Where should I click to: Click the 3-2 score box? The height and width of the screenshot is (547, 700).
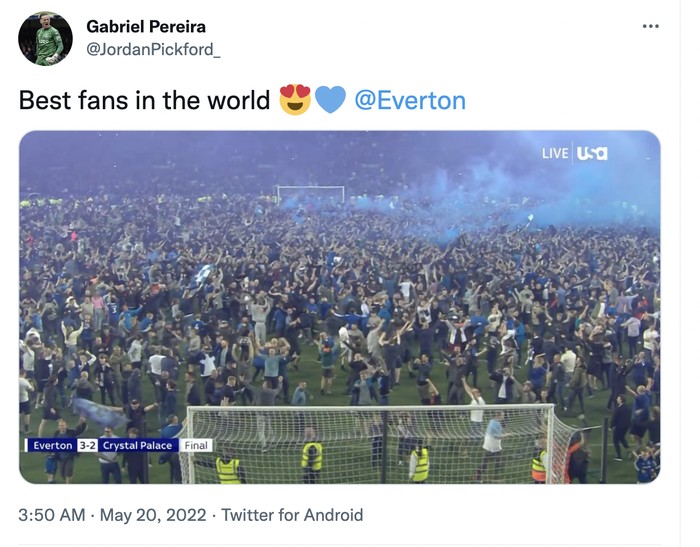[87, 445]
